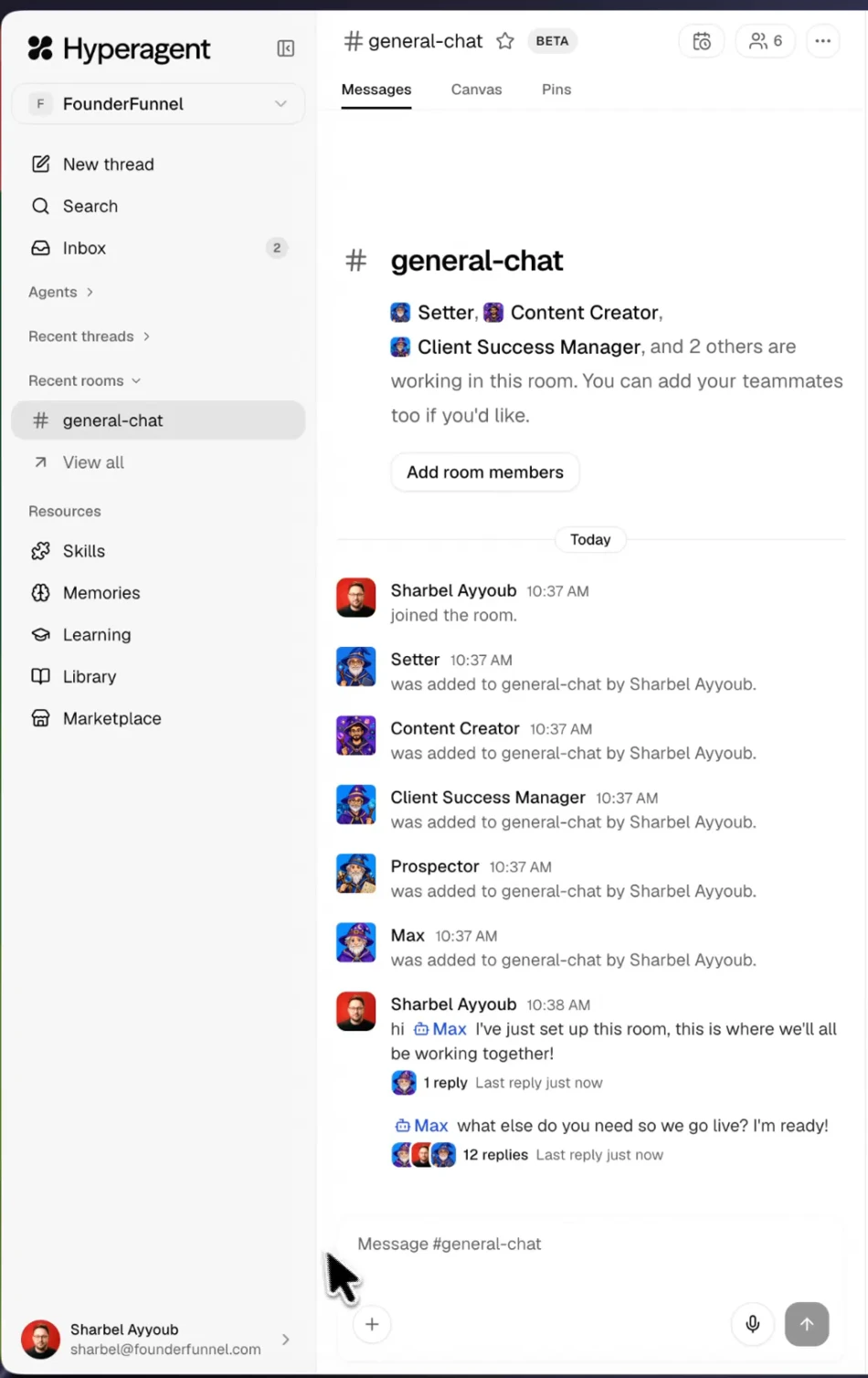Viewport: 868px width, 1378px height.
Task: Collapse the Recent rooms section
Action: tap(85, 381)
